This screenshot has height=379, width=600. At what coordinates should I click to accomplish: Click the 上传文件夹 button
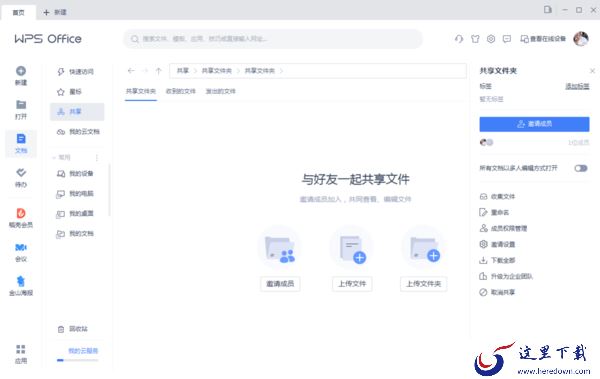(424, 284)
